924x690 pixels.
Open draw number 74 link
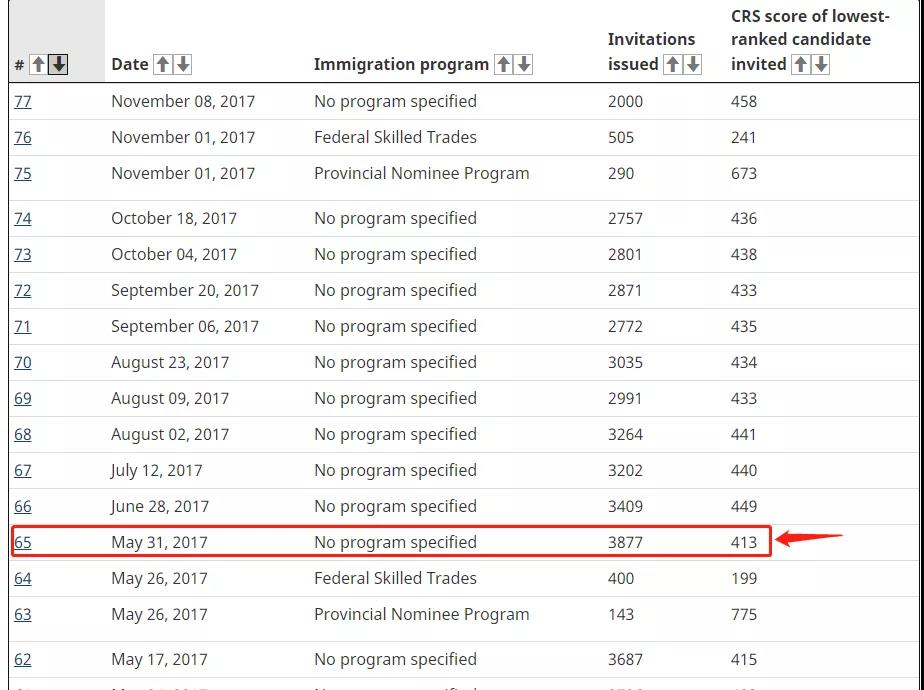pos(23,219)
